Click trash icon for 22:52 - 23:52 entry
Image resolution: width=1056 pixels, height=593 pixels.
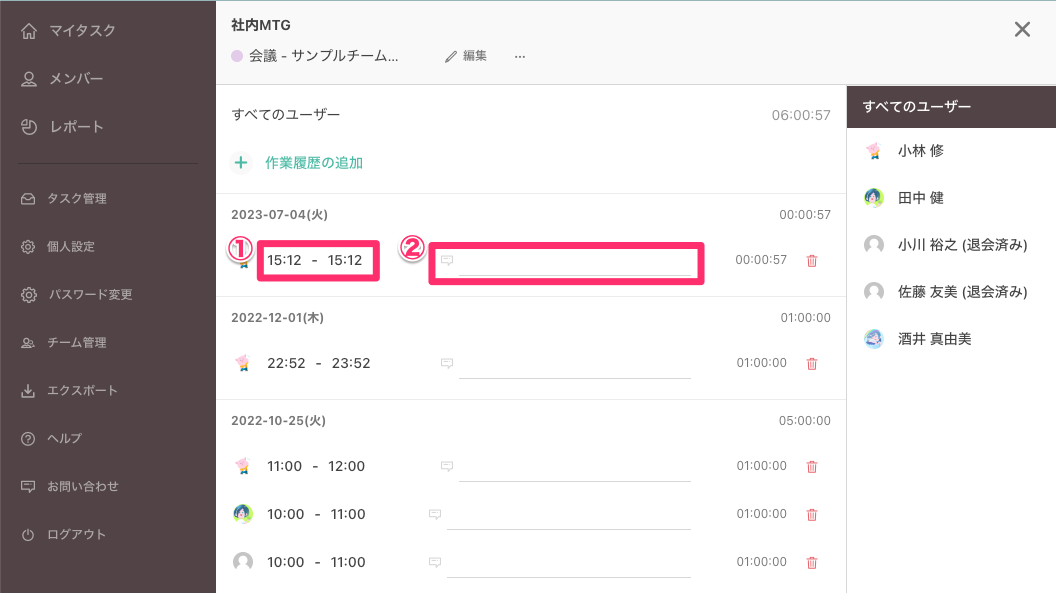click(811, 364)
